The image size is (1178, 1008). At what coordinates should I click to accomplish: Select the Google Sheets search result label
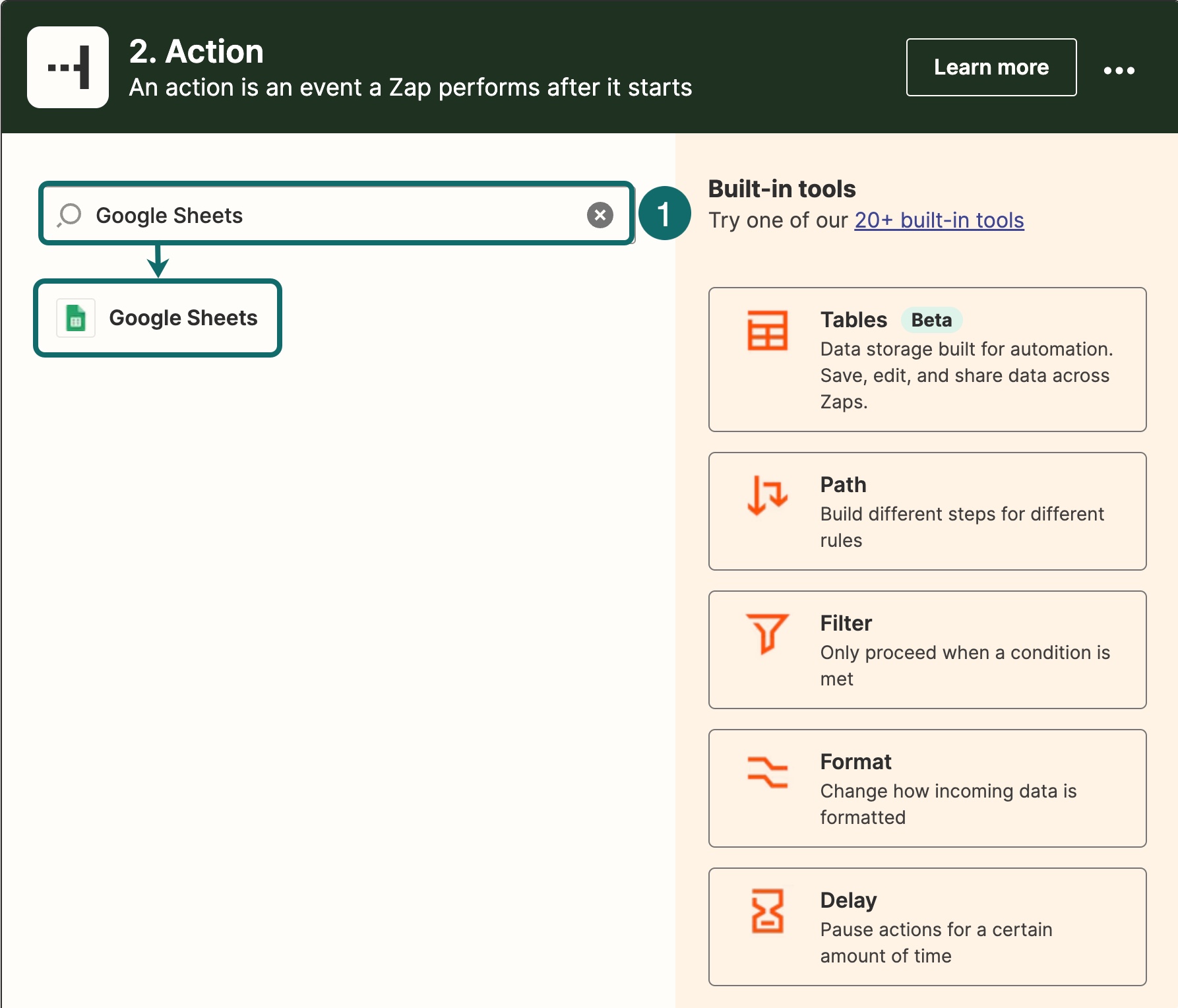tap(183, 318)
